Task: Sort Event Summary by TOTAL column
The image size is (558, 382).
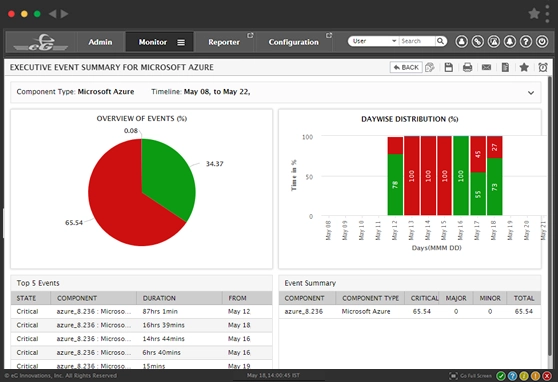Action: 524,298
